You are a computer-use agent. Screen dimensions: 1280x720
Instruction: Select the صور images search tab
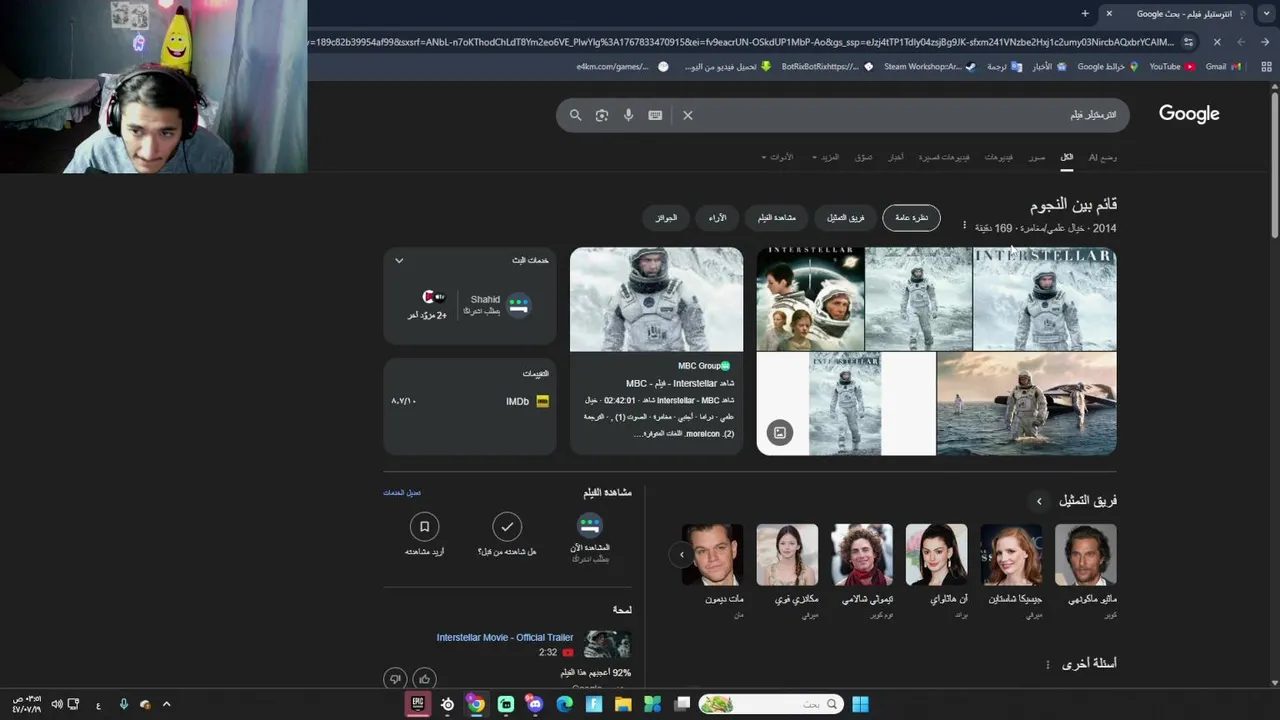pos(1037,157)
